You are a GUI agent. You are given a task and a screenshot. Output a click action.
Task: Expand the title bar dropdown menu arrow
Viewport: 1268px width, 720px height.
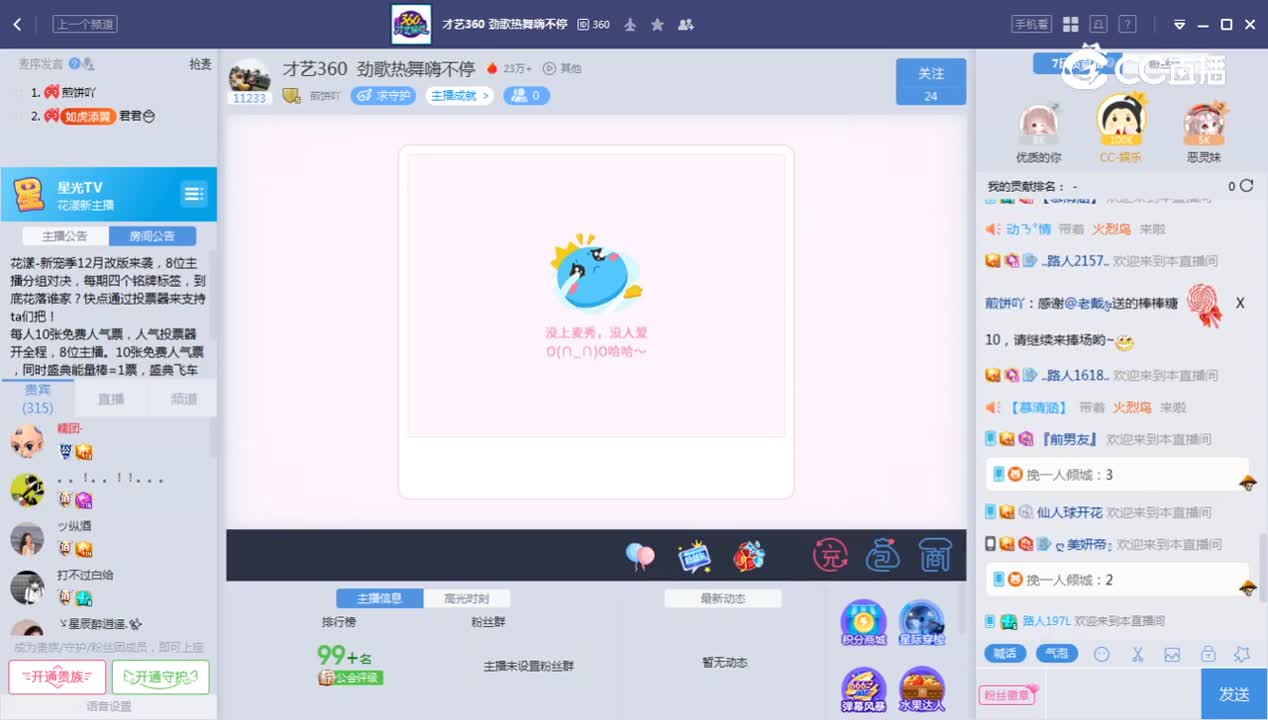[1180, 24]
